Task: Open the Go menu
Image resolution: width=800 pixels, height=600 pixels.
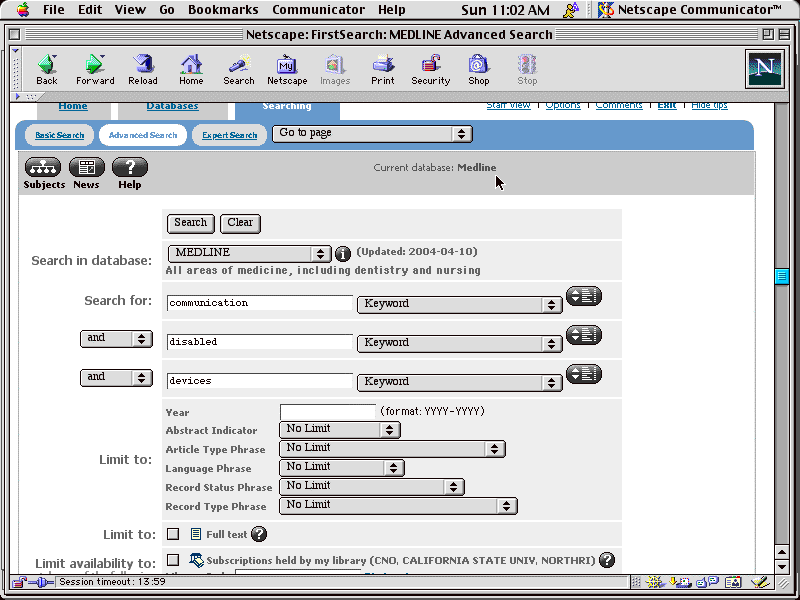Action: point(167,10)
